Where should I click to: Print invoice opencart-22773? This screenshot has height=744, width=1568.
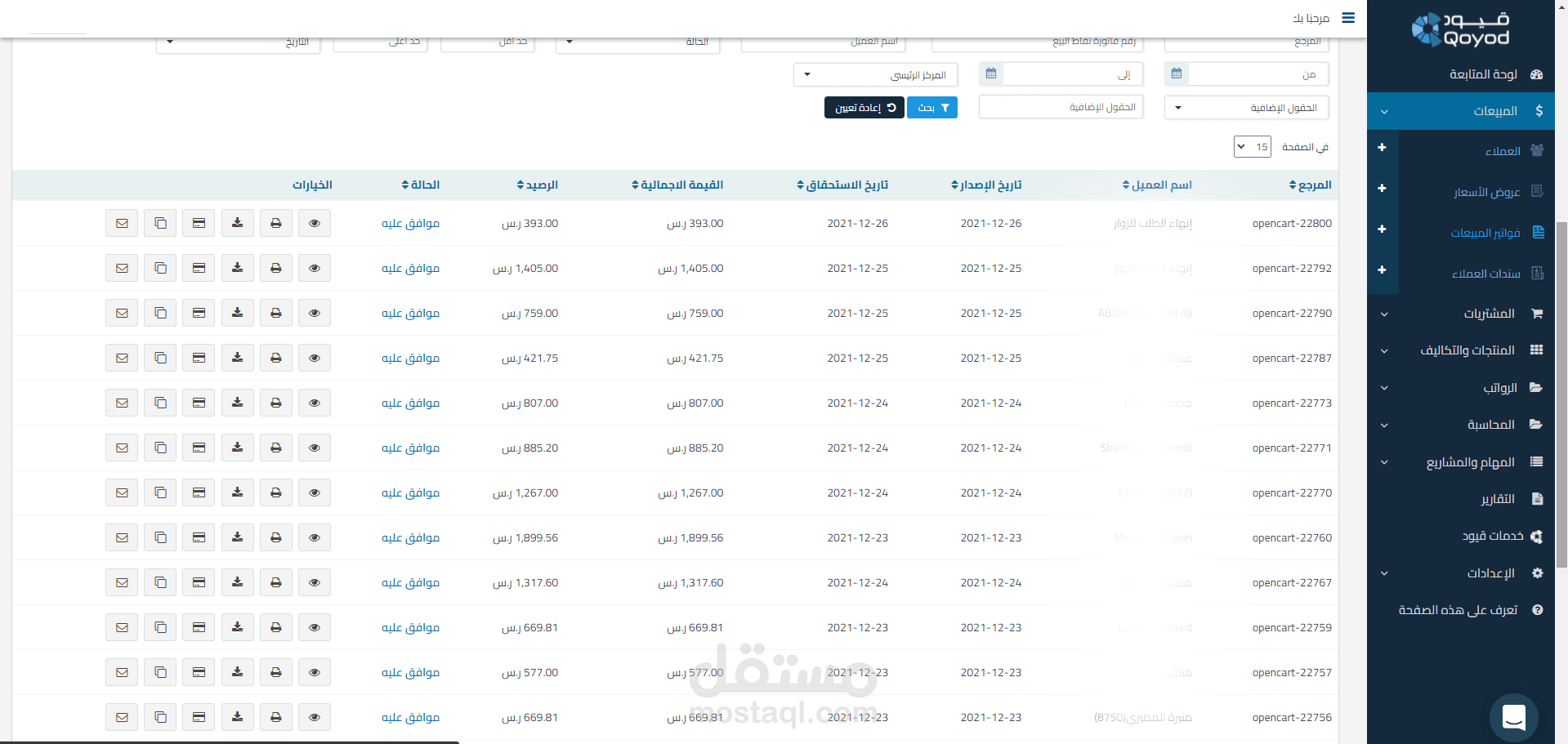tap(276, 403)
